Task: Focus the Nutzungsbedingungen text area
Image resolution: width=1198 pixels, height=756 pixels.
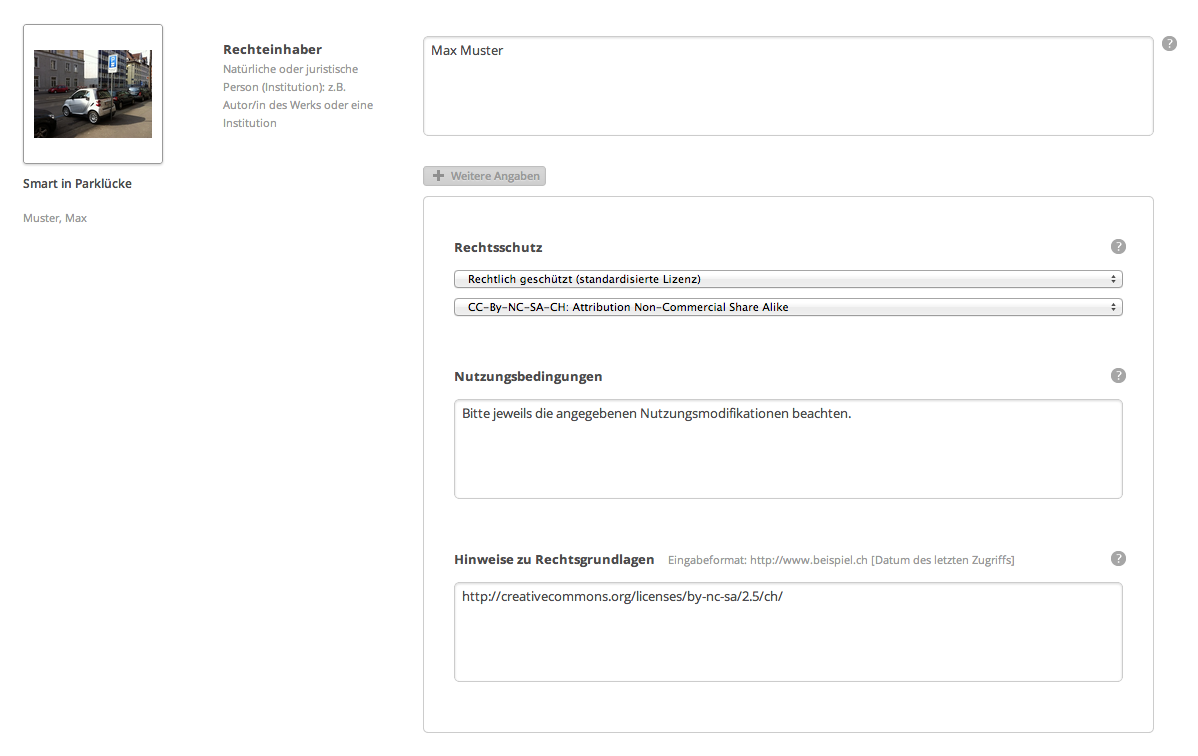Action: coord(787,449)
